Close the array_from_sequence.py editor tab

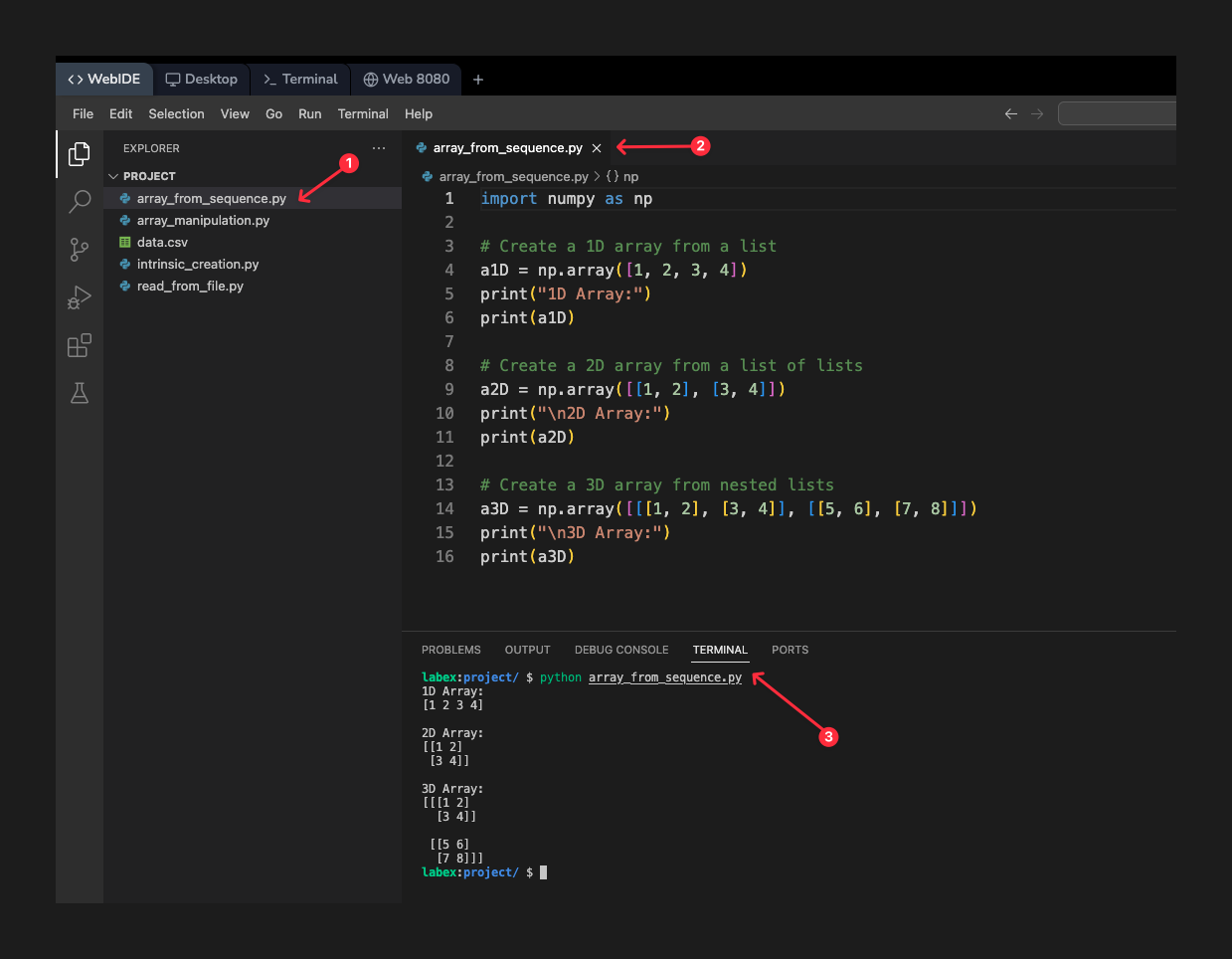[x=597, y=146]
